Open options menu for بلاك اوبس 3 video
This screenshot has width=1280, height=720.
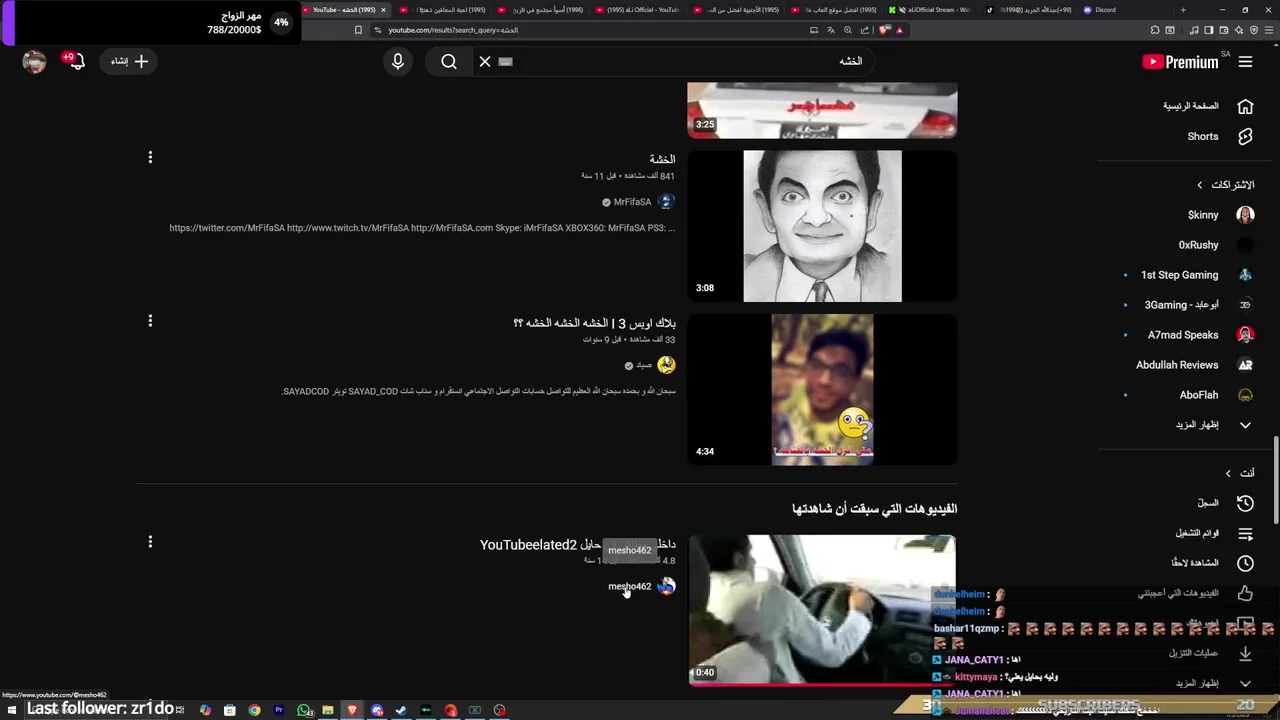[x=150, y=321]
